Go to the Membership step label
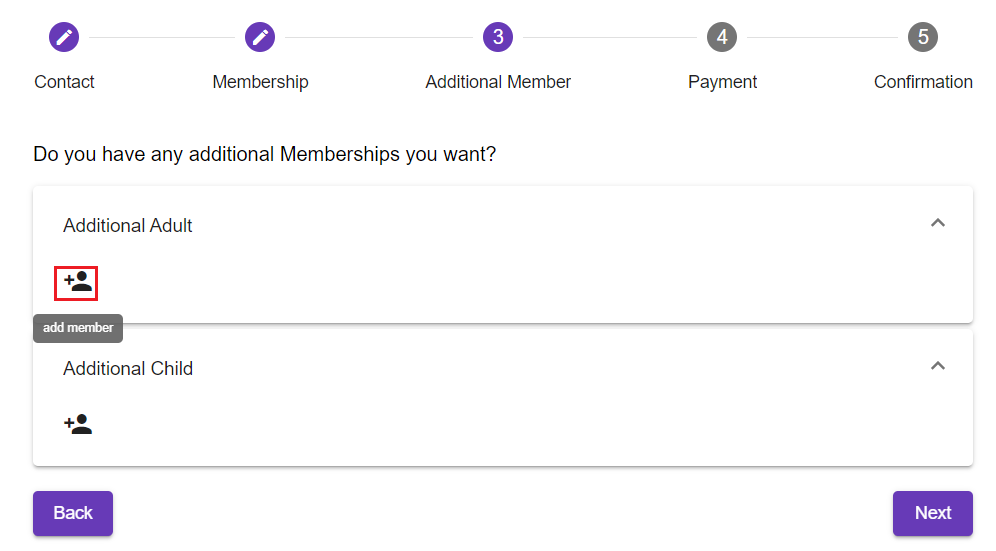The width and height of the screenshot is (996, 551). [x=260, y=82]
